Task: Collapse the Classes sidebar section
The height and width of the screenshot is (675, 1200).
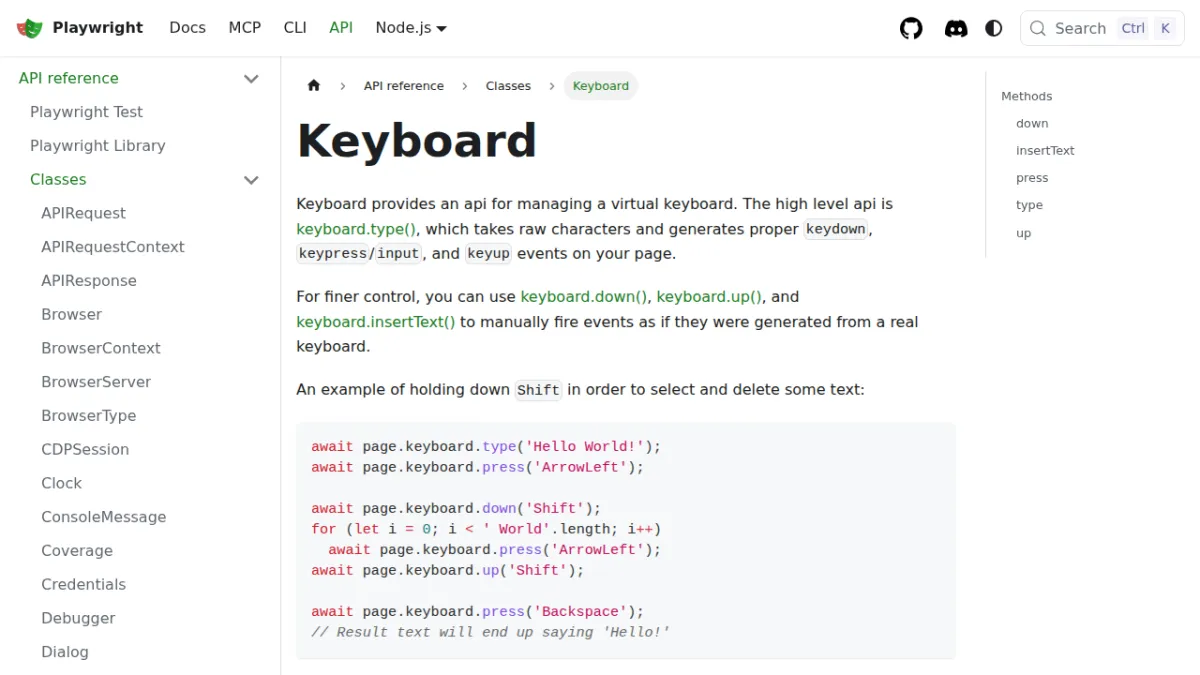Action: point(252,180)
